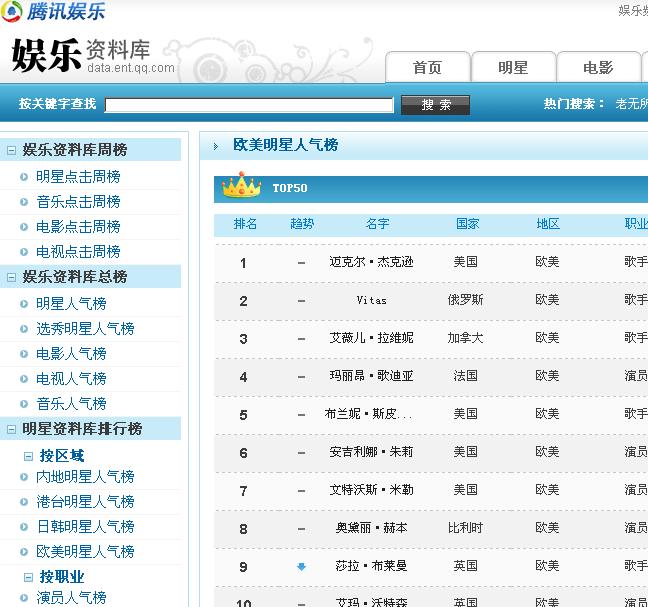This screenshot has width=648, height=607.
Task: Click the country 比利时 in row 8
Action: (x=465, y=528)
